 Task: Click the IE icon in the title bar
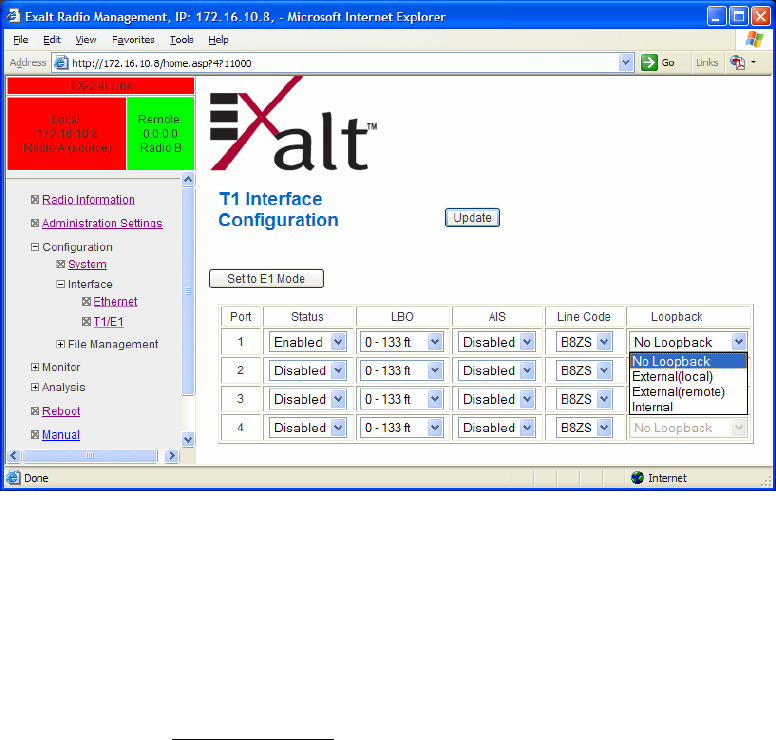click(13, 16)
